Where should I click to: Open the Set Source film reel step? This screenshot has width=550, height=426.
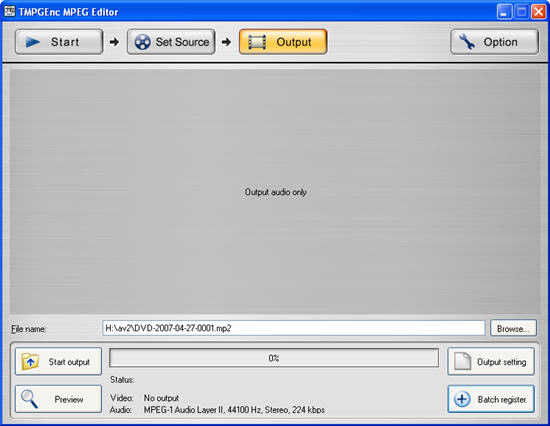coord(171,42)
